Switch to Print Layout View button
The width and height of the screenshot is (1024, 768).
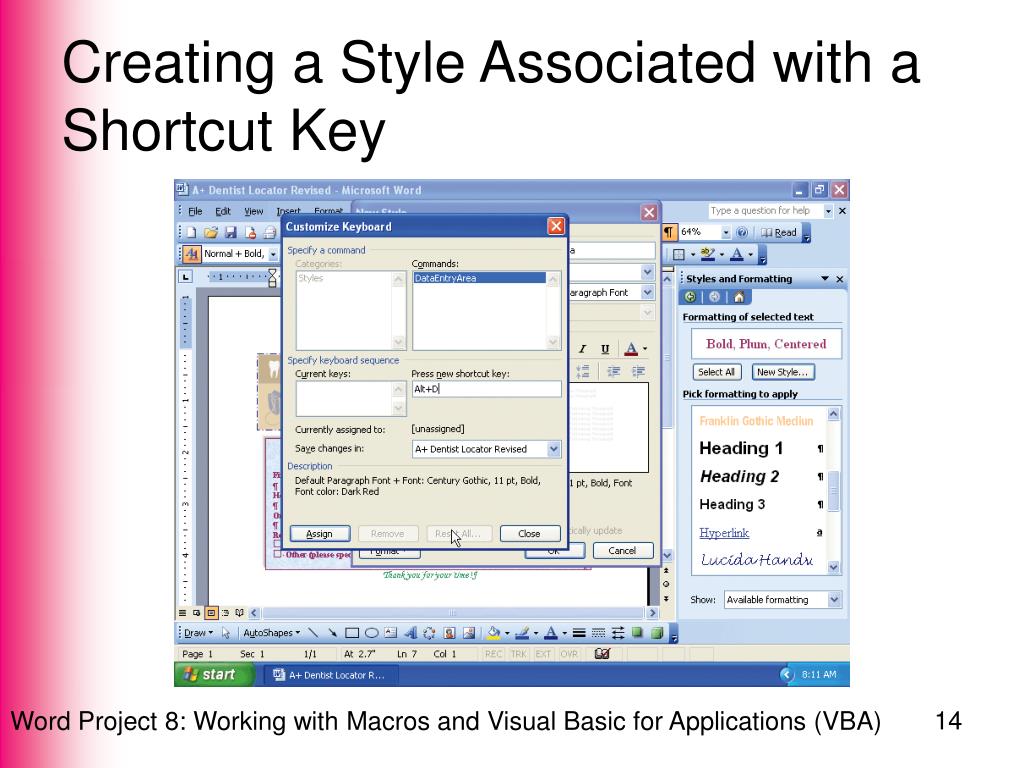pyautogui.click(x=211, y=613)
